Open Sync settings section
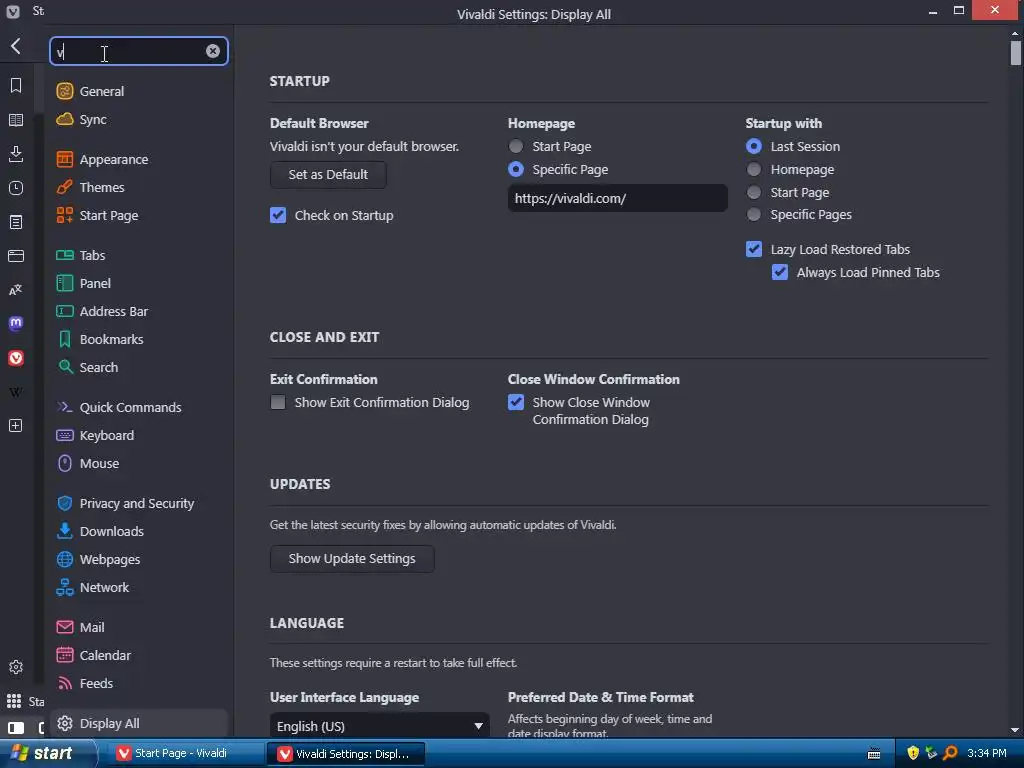 [x=138, y=120]
